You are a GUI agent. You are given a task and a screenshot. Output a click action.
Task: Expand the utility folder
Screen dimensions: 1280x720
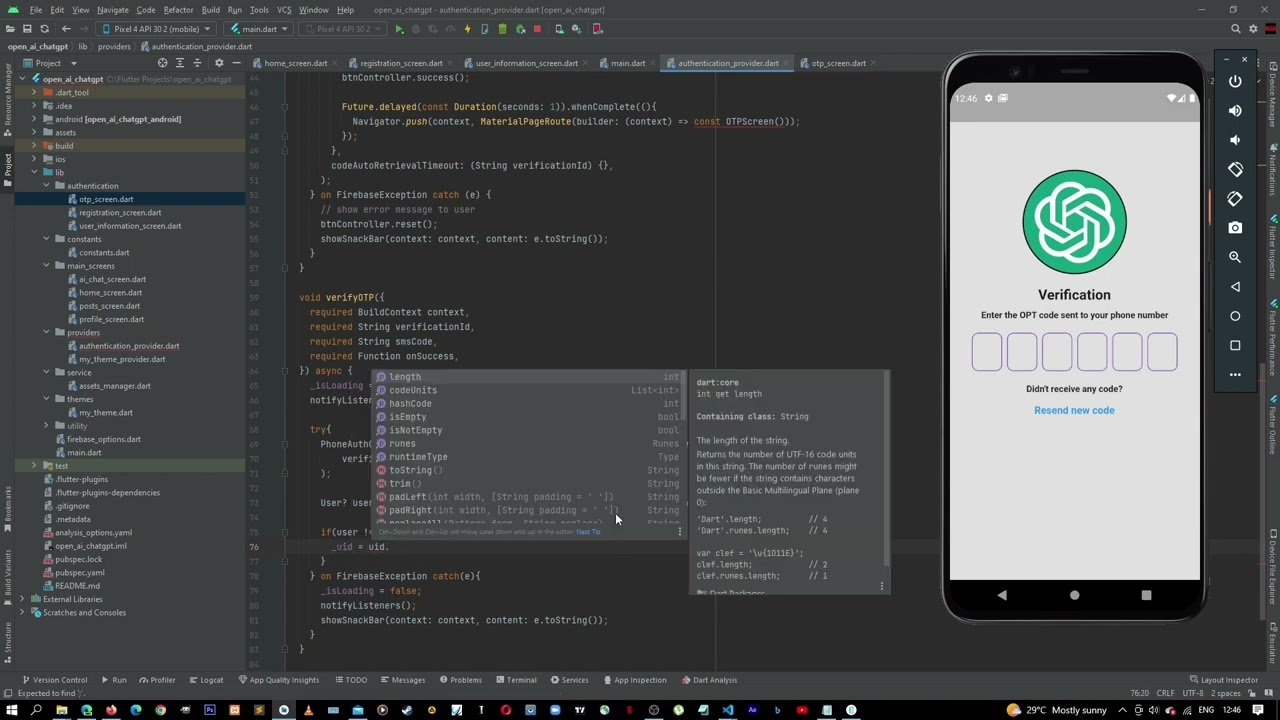tap(46, 426)
